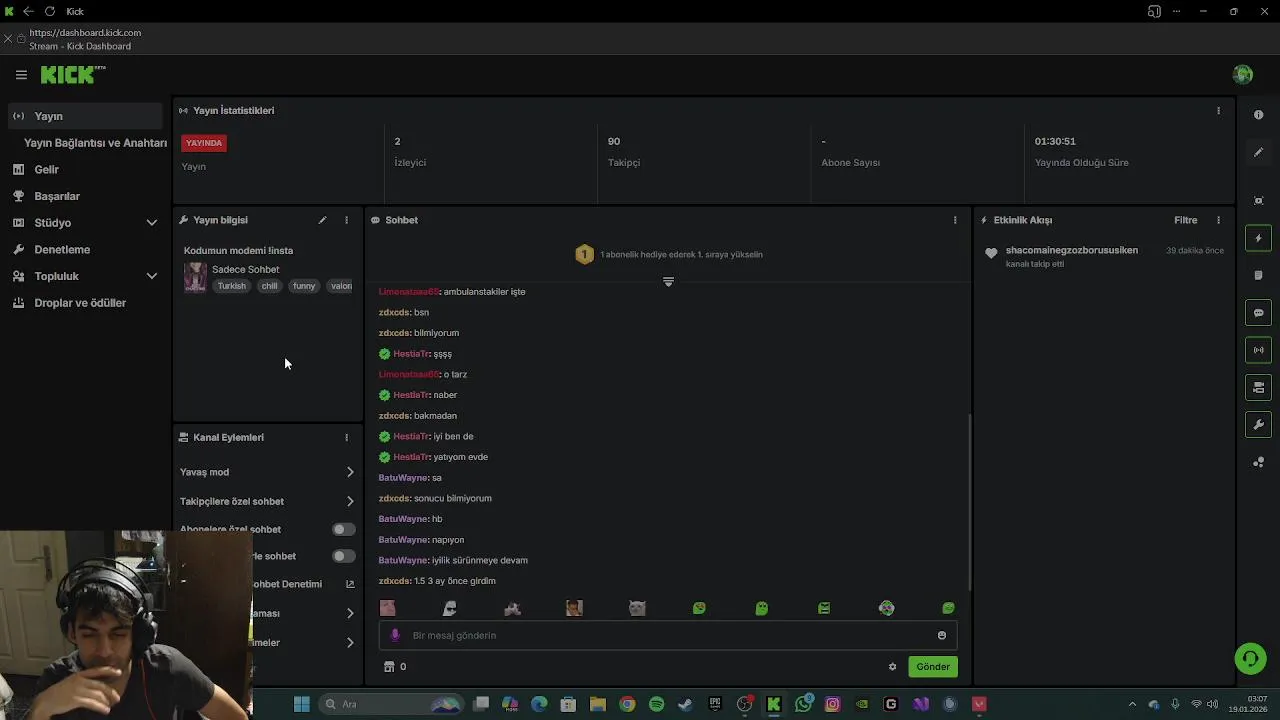The image size is (1280, 720).
Task: Open Yayın Bağlantısı ve Anahtarı
Action: point(95,143)
